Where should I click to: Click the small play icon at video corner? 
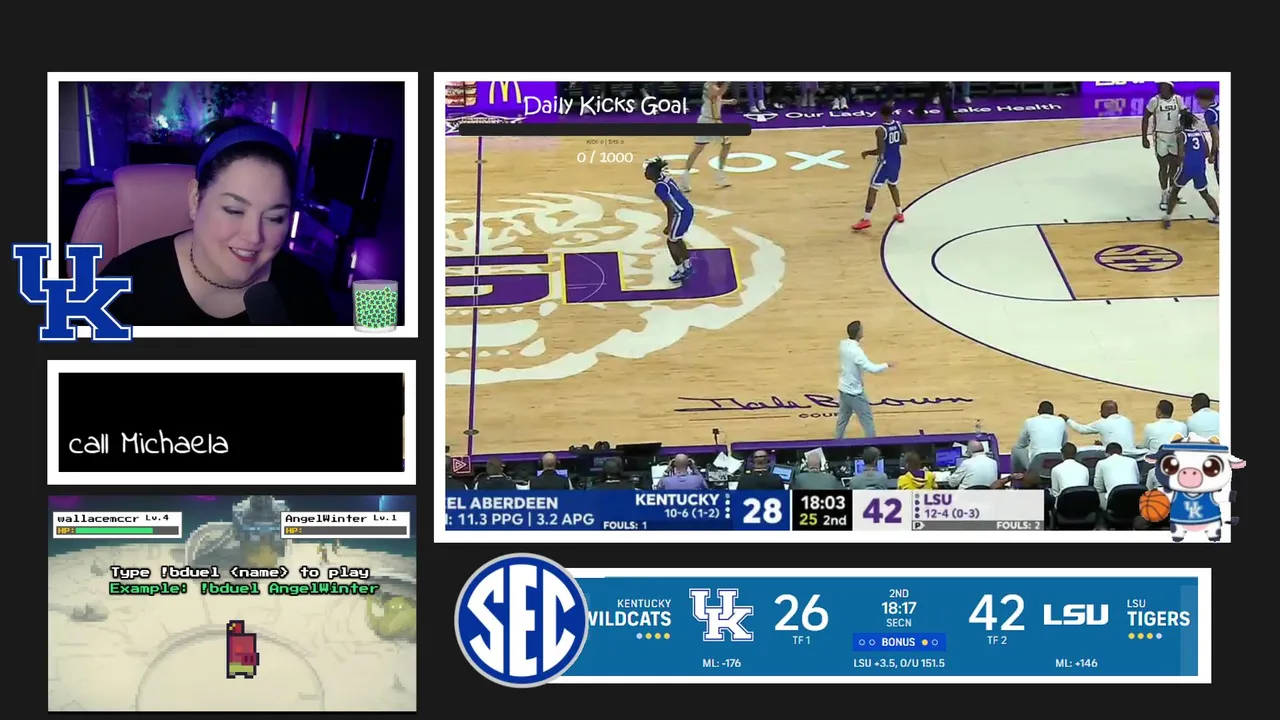[460, 464]
